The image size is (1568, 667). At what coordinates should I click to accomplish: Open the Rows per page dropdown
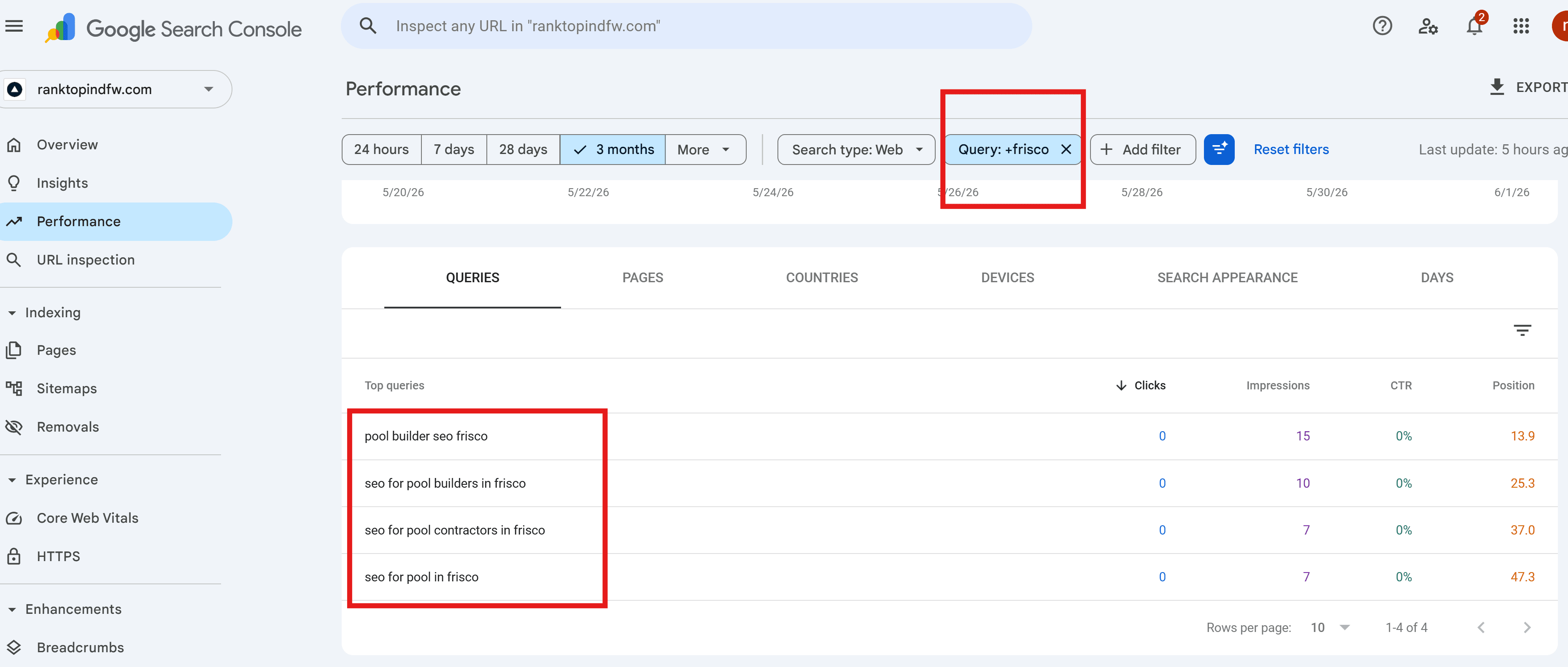1330,627
